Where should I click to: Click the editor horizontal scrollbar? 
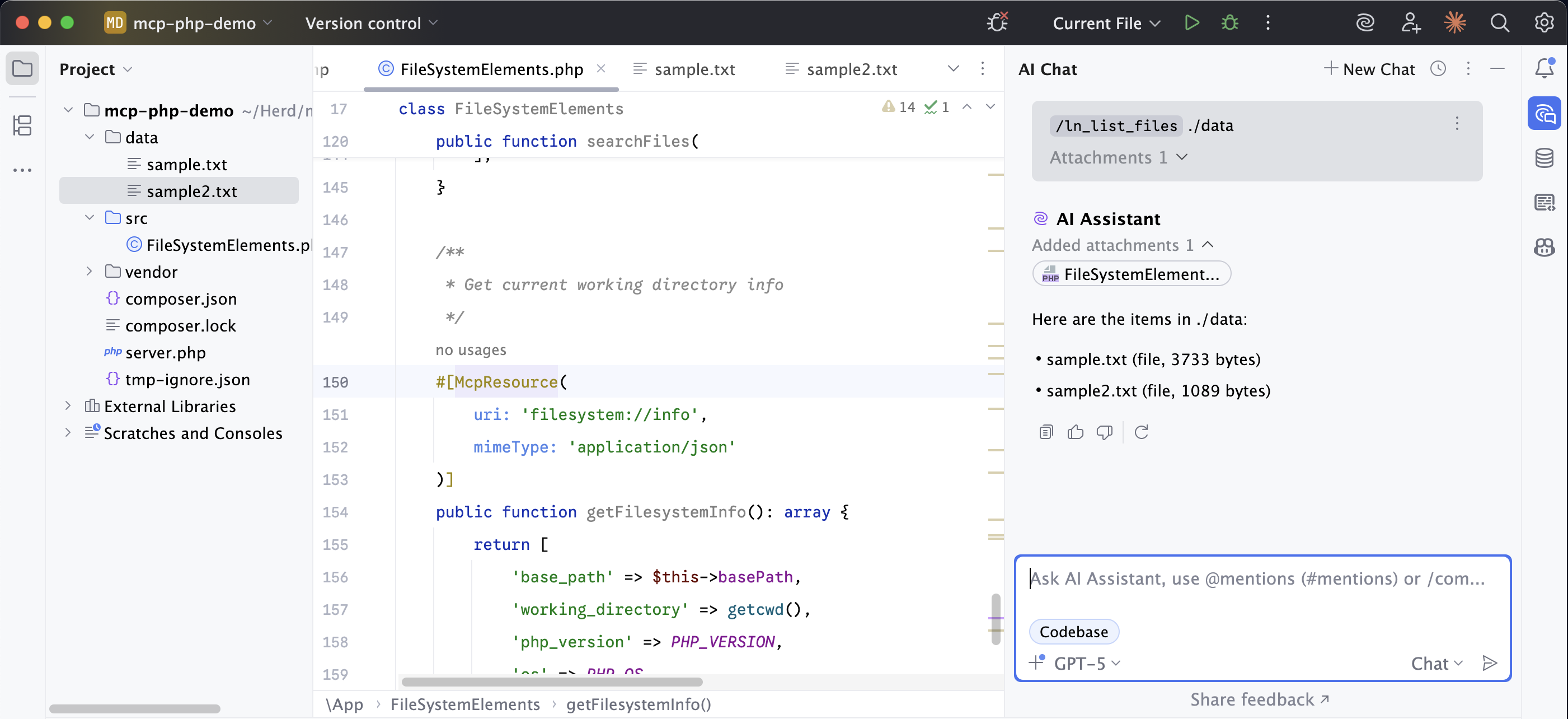coord(551,681)
